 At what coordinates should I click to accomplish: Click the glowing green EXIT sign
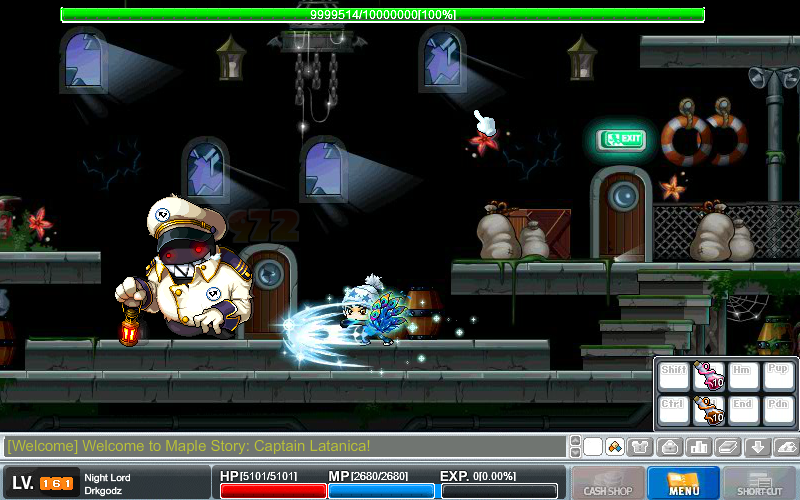[x=622, y=139]
